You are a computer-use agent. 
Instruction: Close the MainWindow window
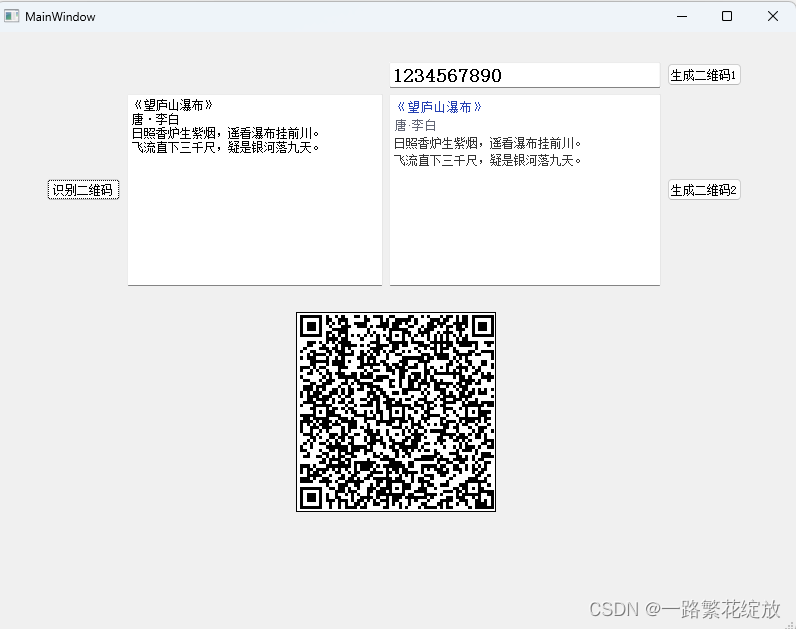coord(773,16)
